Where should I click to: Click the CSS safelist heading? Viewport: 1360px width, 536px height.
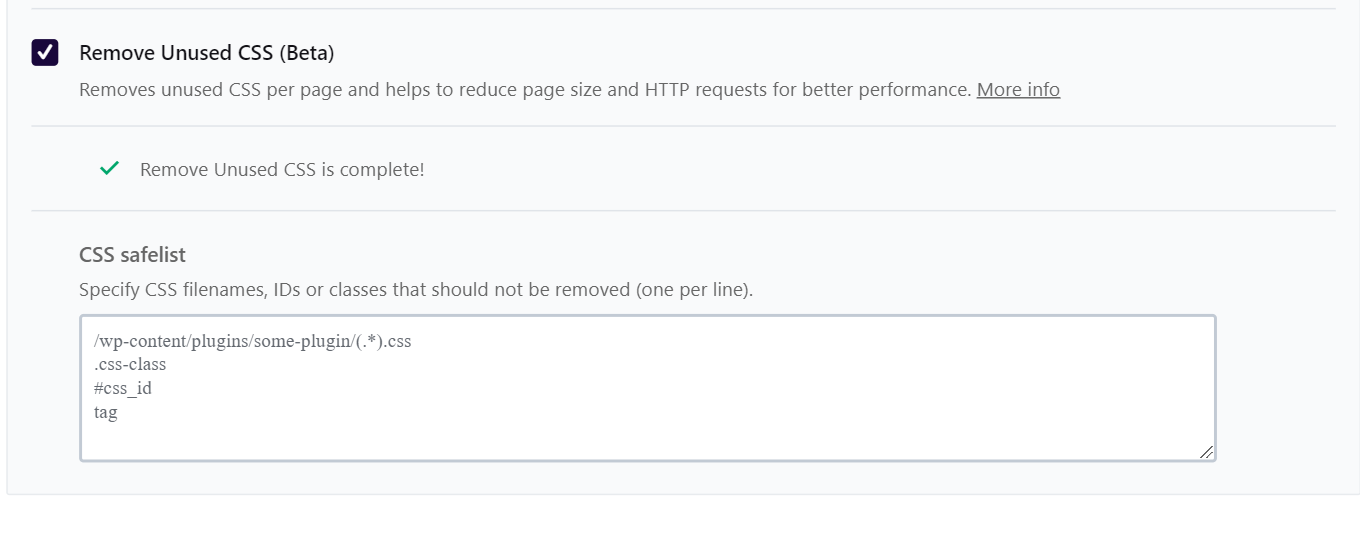click(x=132, y=255)
